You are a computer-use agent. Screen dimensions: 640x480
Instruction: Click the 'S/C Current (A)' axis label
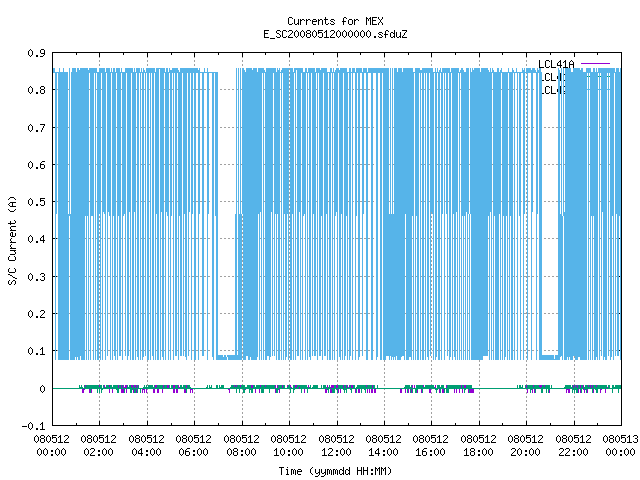[x=13, y=240]
